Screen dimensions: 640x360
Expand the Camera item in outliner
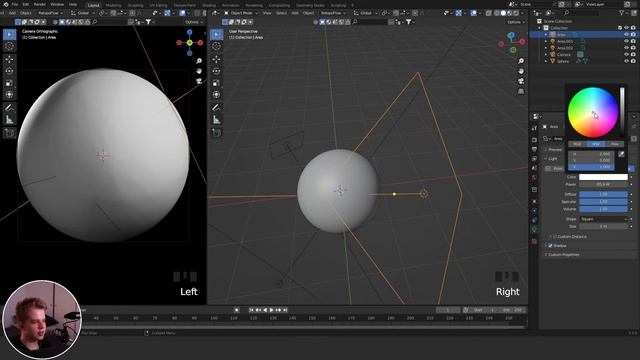tap(546, 54)
